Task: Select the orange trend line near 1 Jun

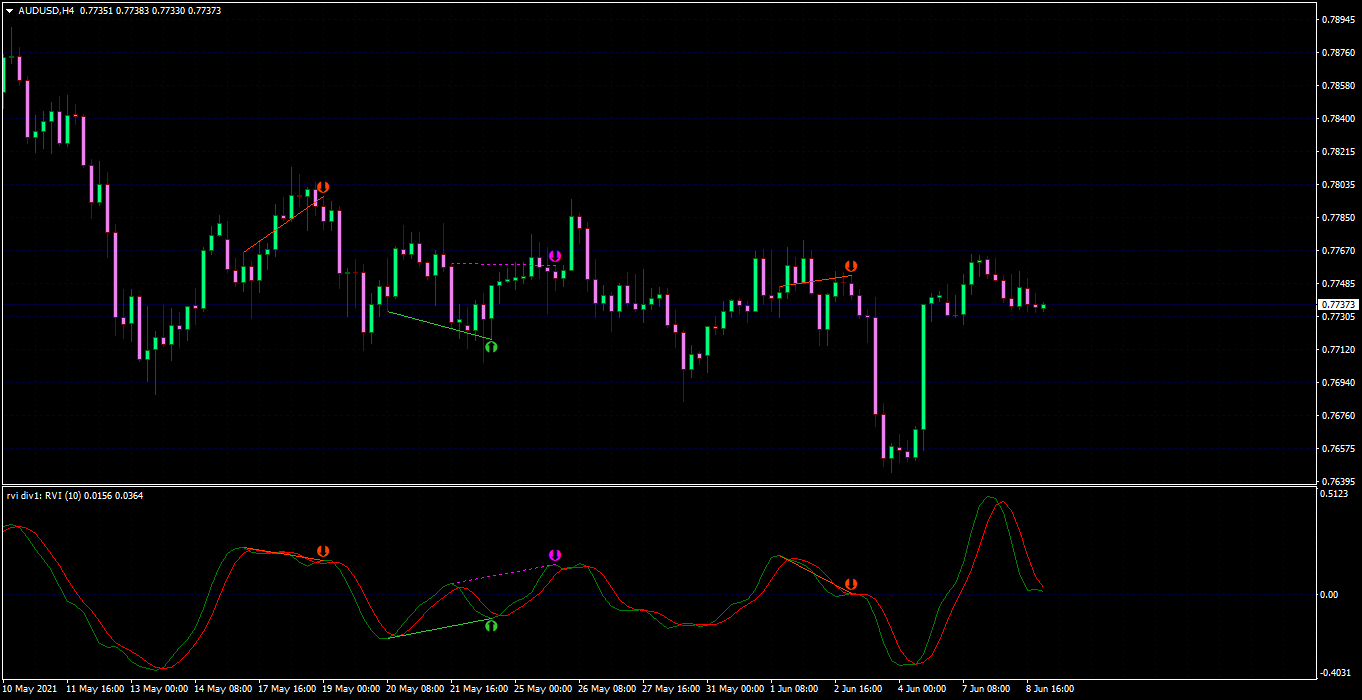Action: tap(815, 282)
